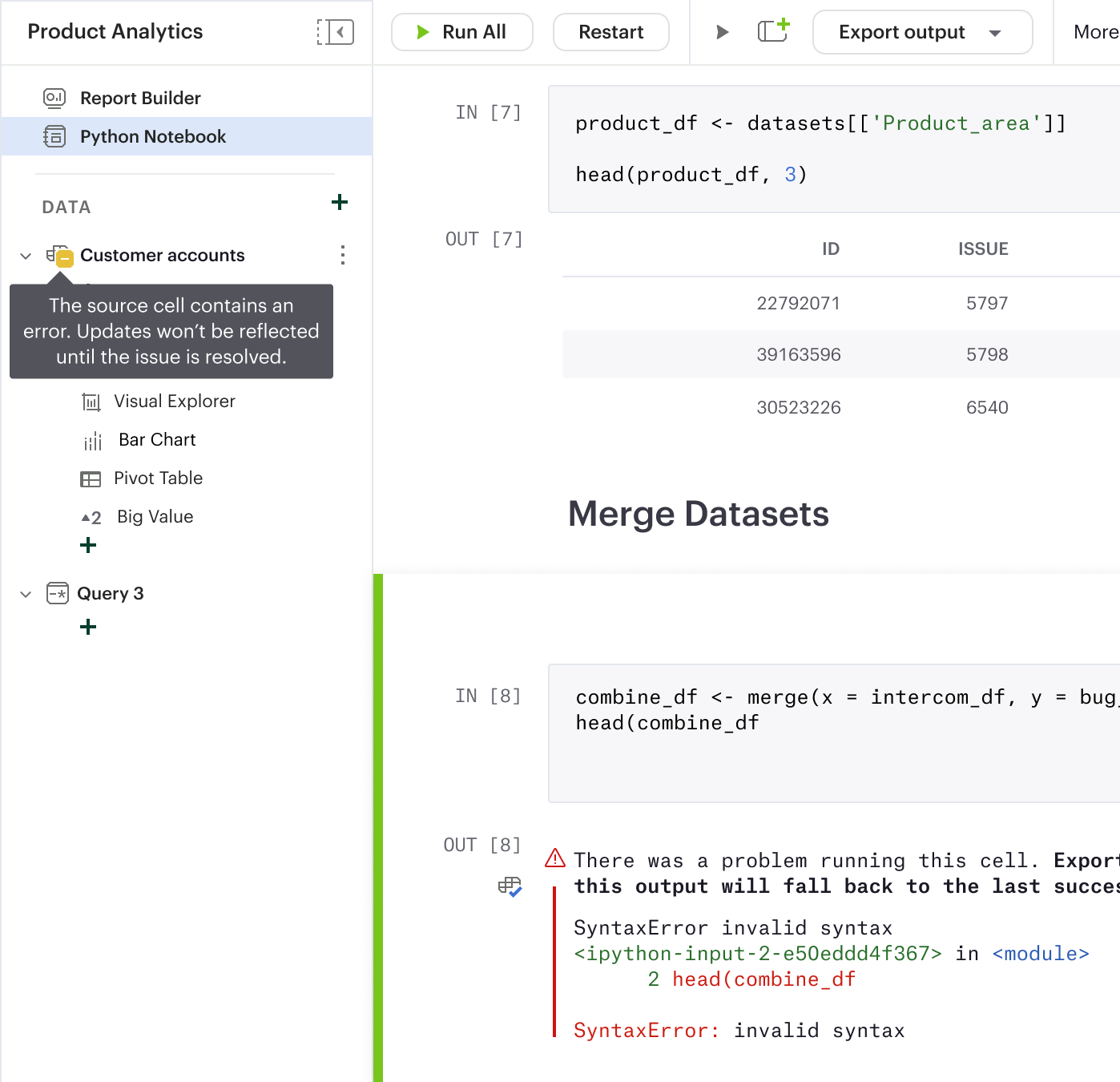
Task: Select ISSUE value 5797
Action: tap(987, 303)
